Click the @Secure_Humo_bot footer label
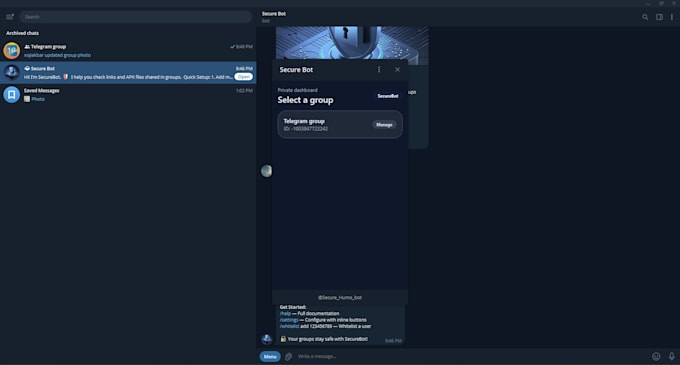 pyautogui.click(x=340, y=297)
